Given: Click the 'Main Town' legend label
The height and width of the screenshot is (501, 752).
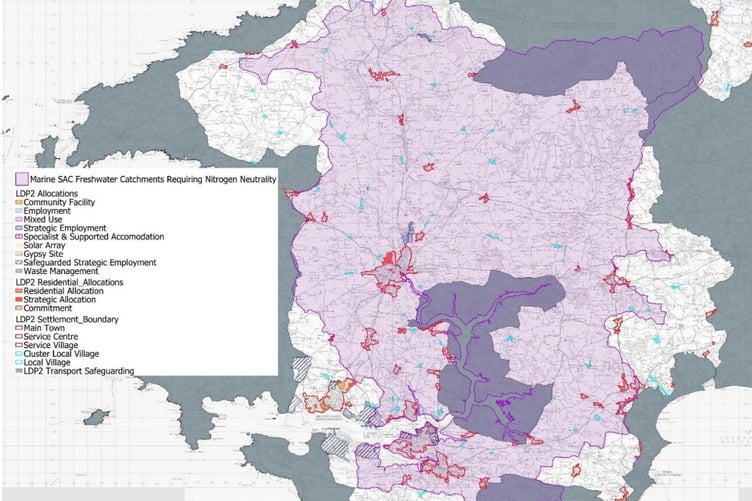Looking at the screenshot, I should [44, 328].
